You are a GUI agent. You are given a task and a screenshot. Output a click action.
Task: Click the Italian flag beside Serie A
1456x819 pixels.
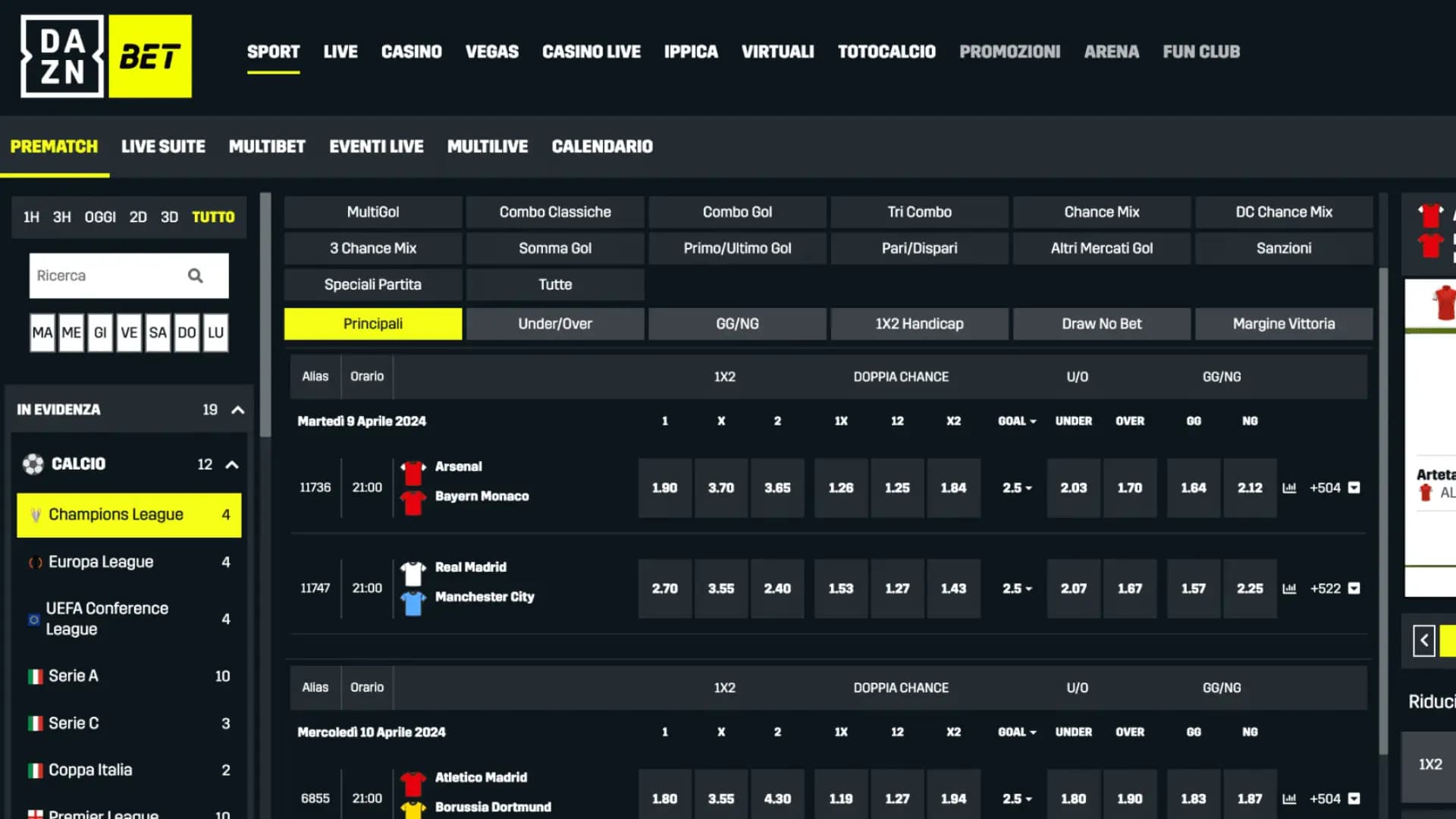pyautogui.click(x=33, y=676)
